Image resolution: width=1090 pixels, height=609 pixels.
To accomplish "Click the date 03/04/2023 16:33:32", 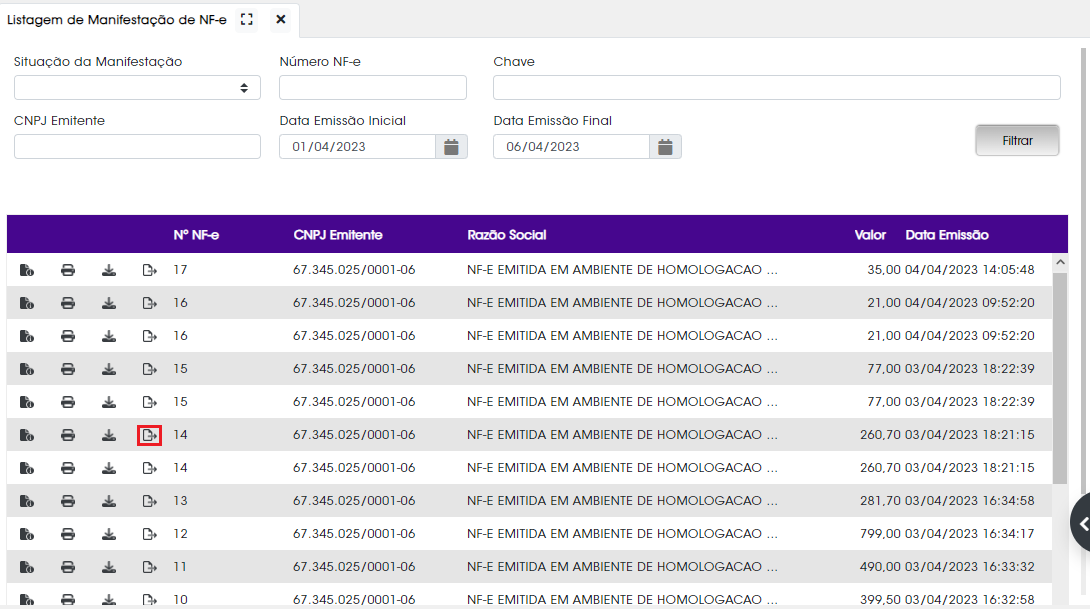I will coord(970,567).
